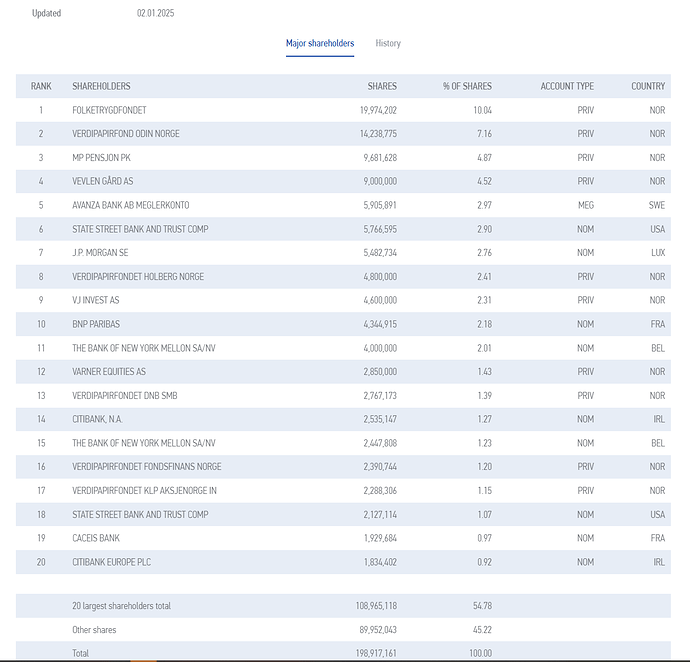Select AVANZA BANK AB MEGLERKONTO row name
The width and height of the screenshot is (690, 662).
coord(131,205)
